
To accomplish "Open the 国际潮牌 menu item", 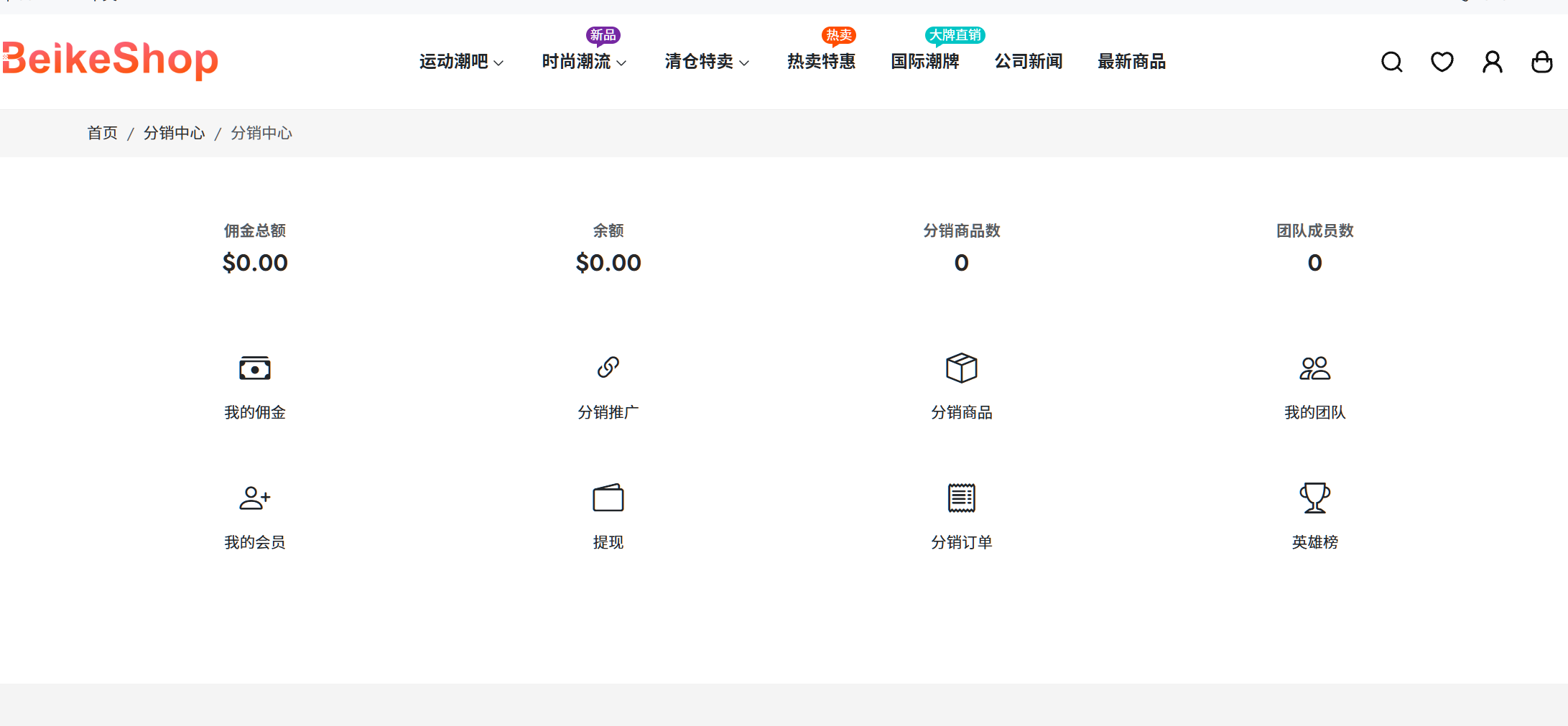I will (x=925, y=62).
